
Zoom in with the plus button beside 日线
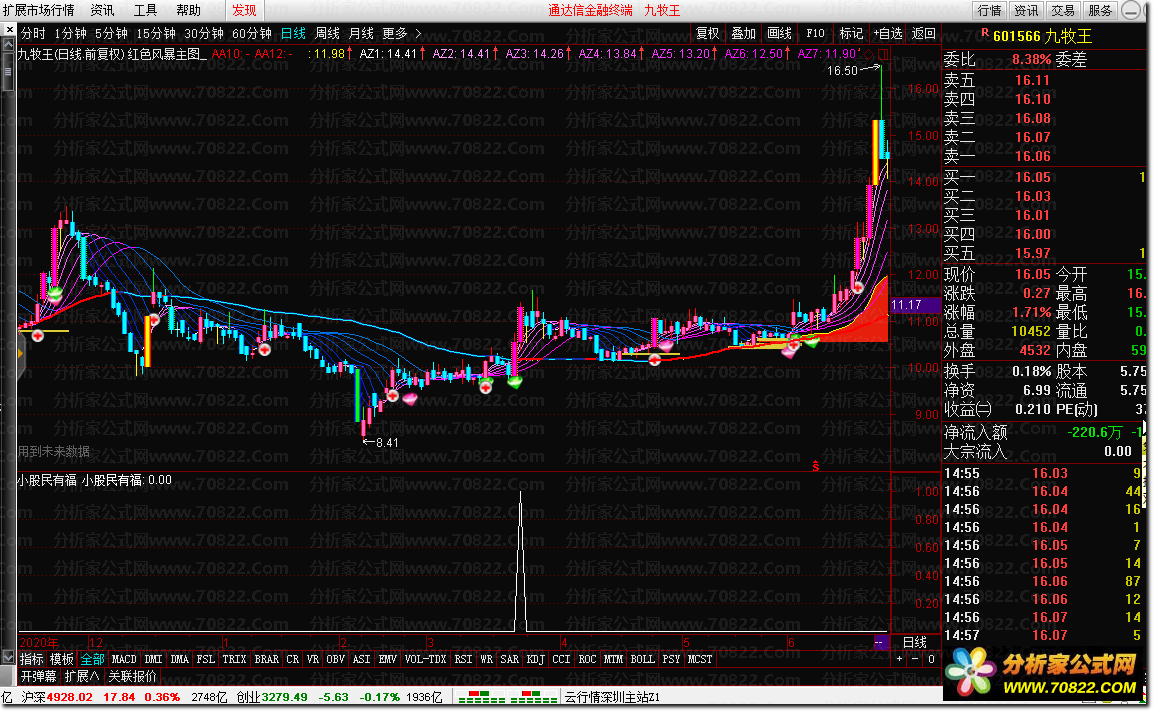point(899,659)
